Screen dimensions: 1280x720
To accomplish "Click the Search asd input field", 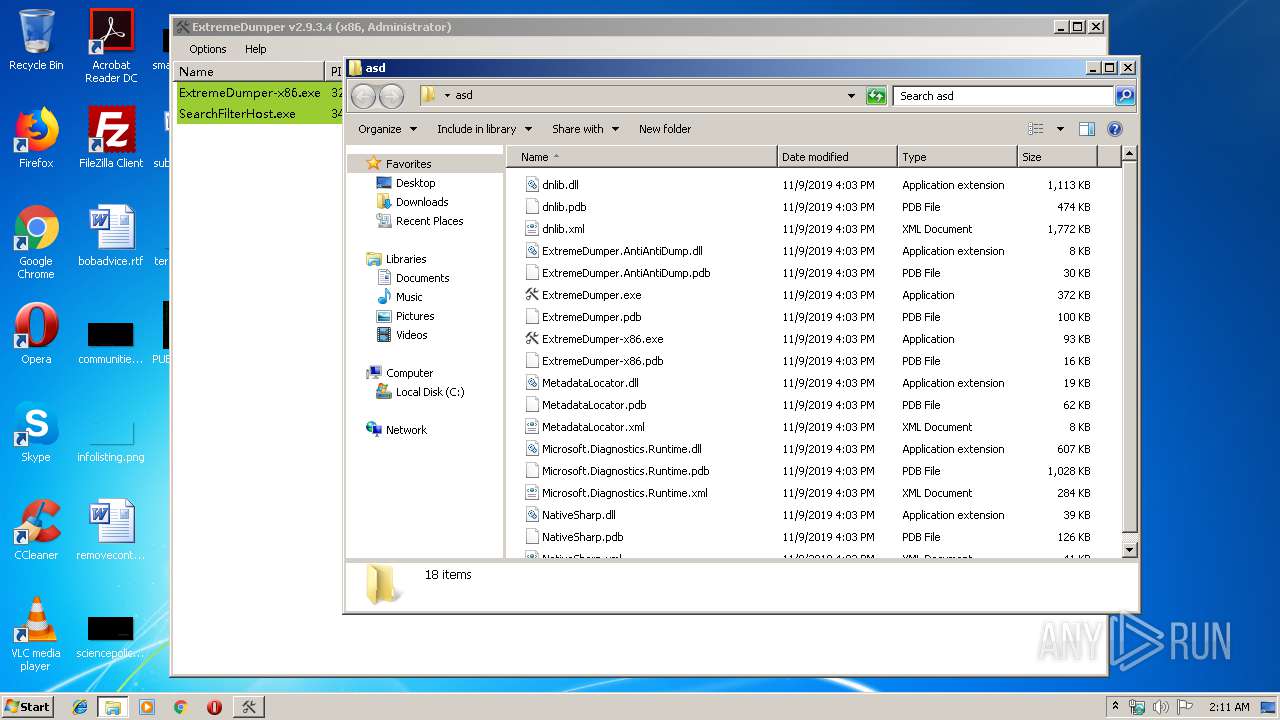I will pos(1003,96).
